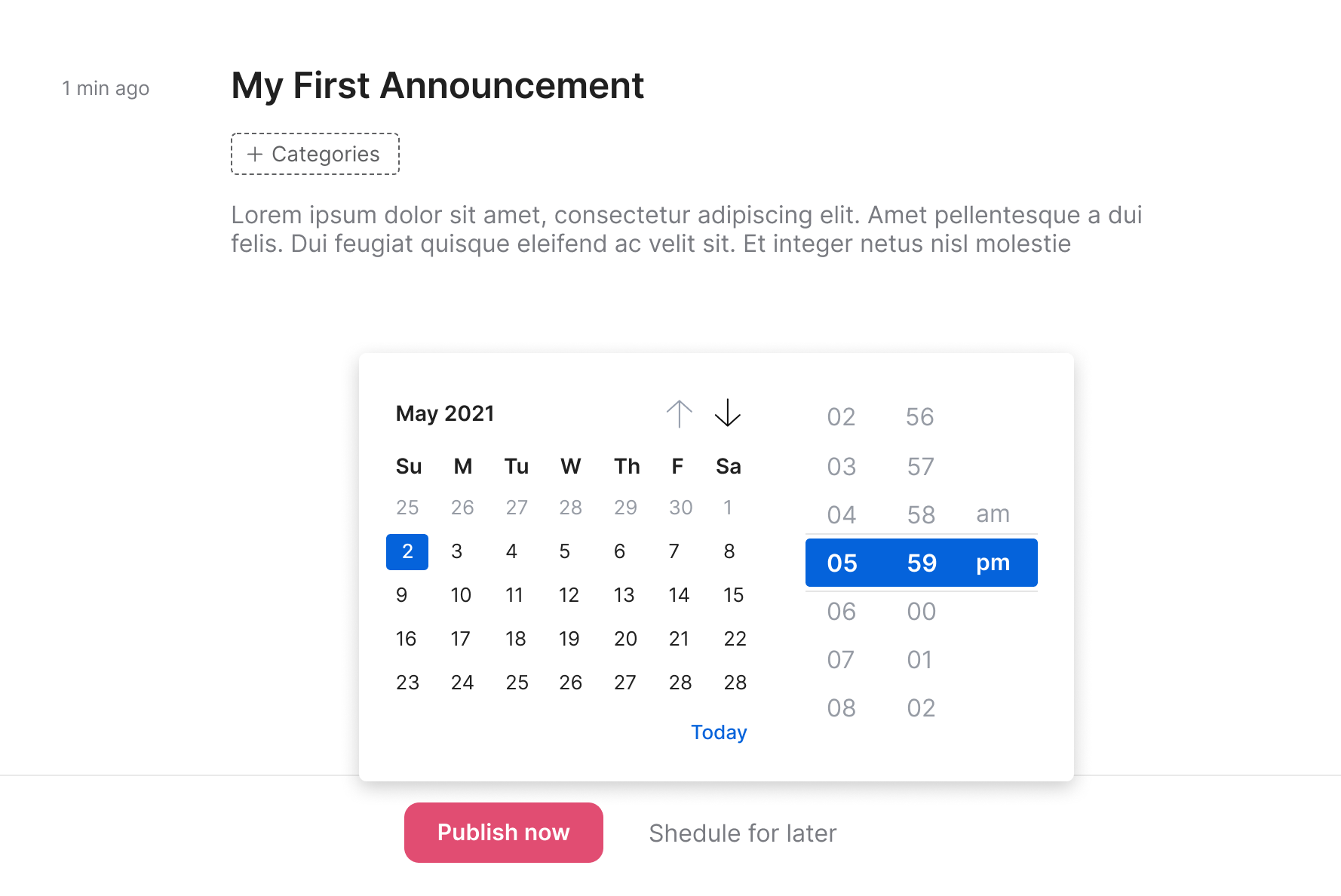Switch the time period to am
Image resolution: width=1341 pixels, height=896 pixels.
pyautogui.click(x=993, y=514)
